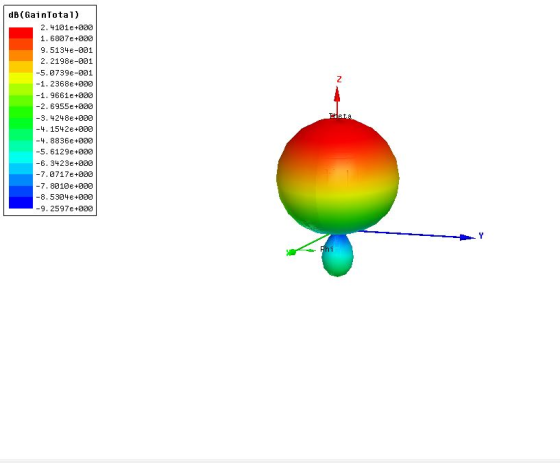The width and height of the screenshot is (560, 463).
Task: Select the -9.2597e+000 minimum gain value
Action: [x=65, y=209]
